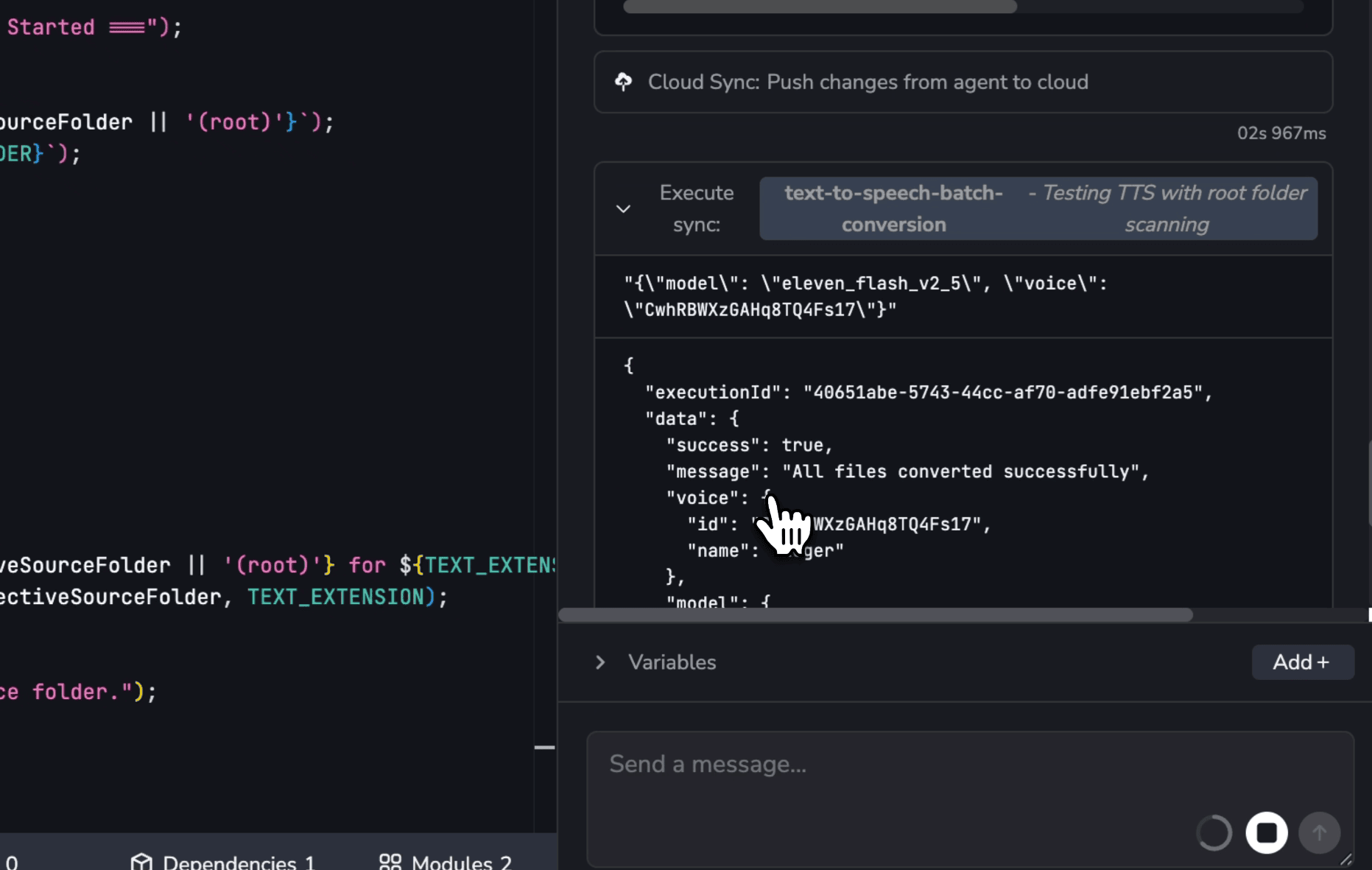1372x870 pixels.
Task: Select the text-to-speech-batch-conversion tab
Action: (893, 208)
